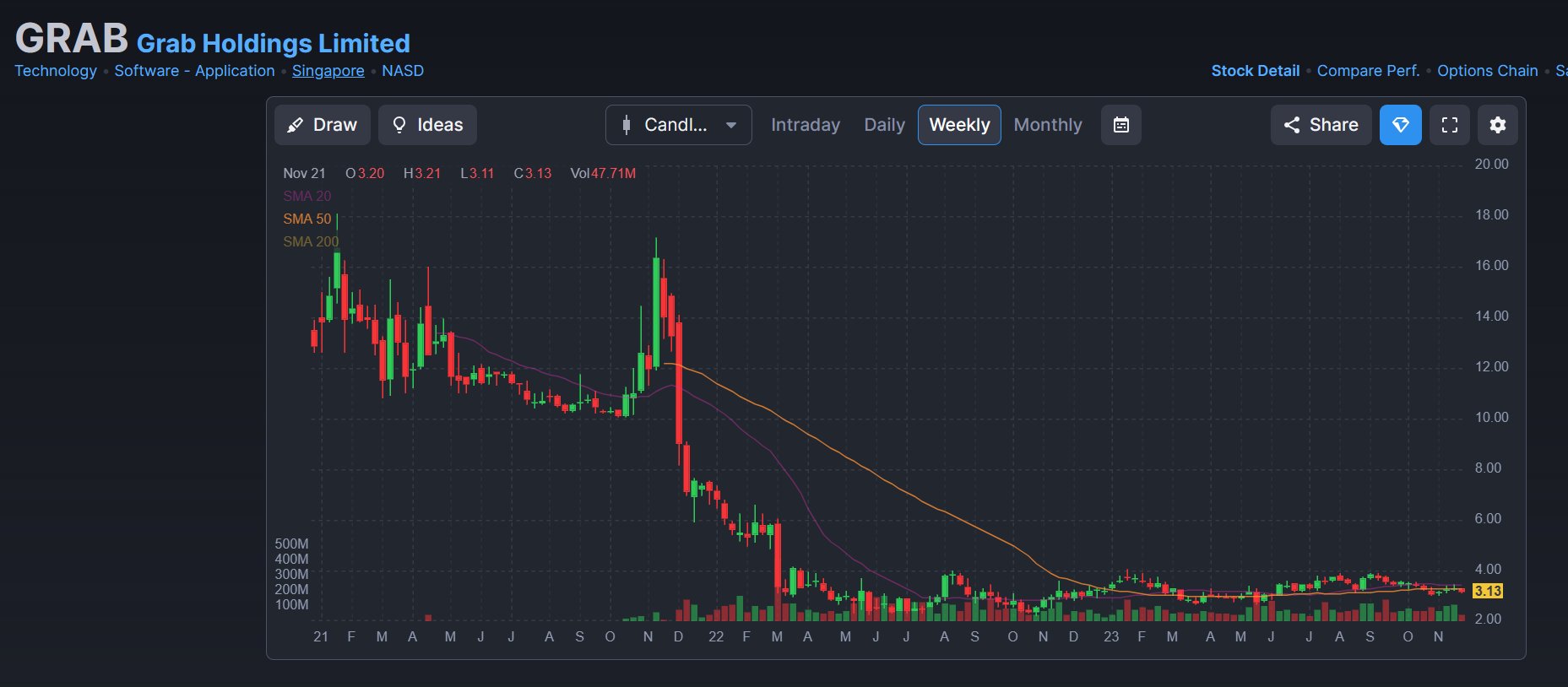Open the Options Chain page
Screen dimensions: 1568x687
pos(1488,71)
